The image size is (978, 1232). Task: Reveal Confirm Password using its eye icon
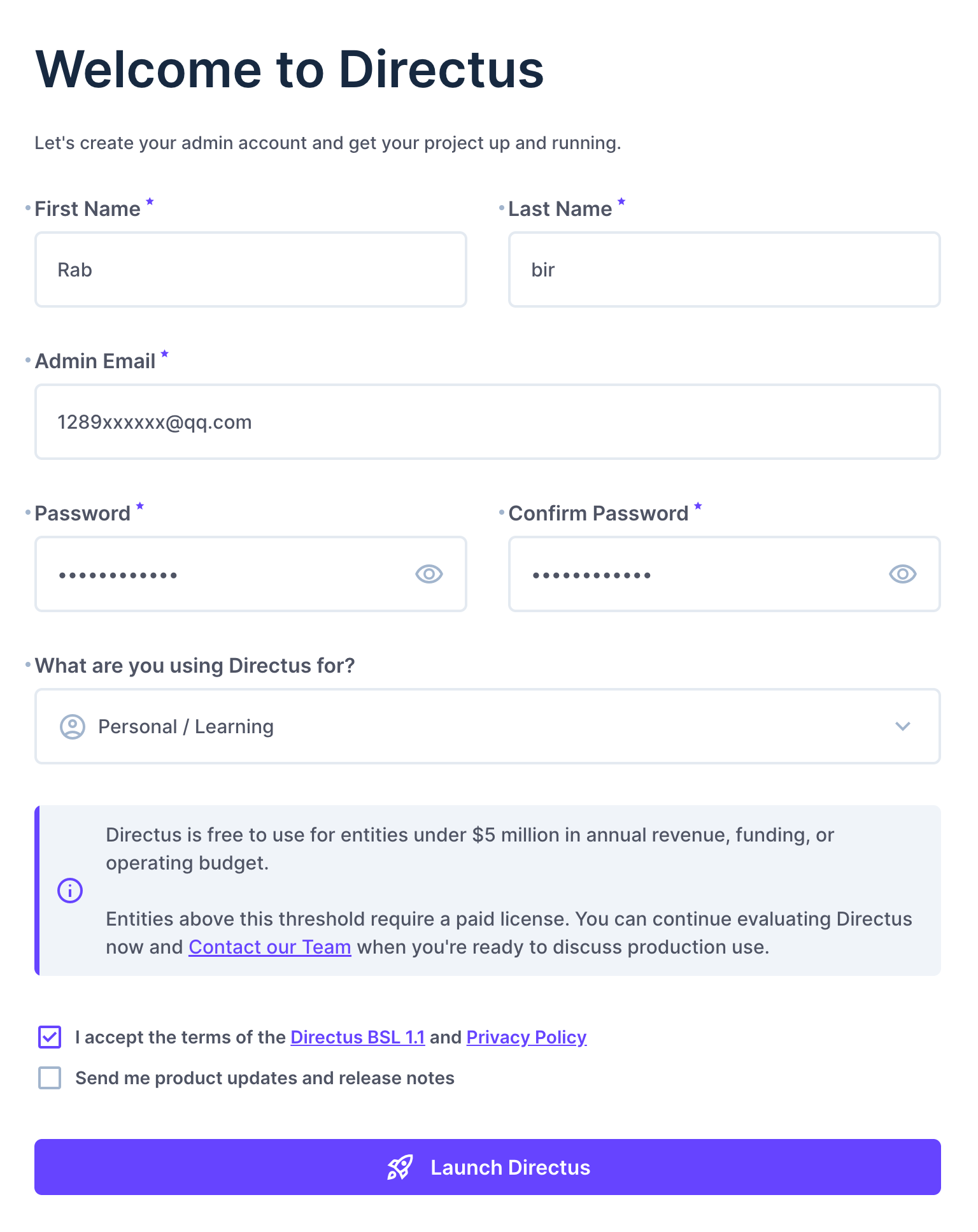pyautogui.click(x=903, y=574)
